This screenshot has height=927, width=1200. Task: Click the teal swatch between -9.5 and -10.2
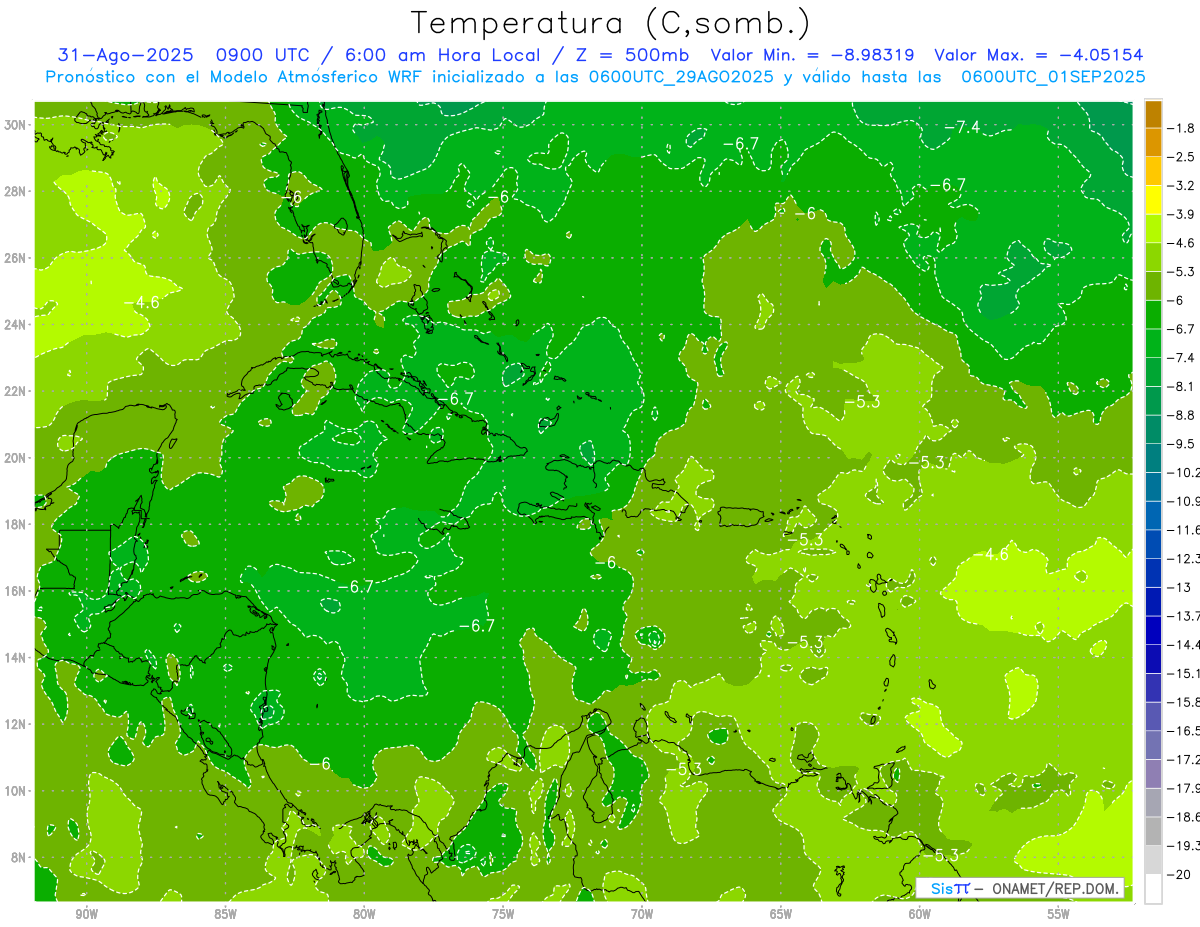[1153, 458]
